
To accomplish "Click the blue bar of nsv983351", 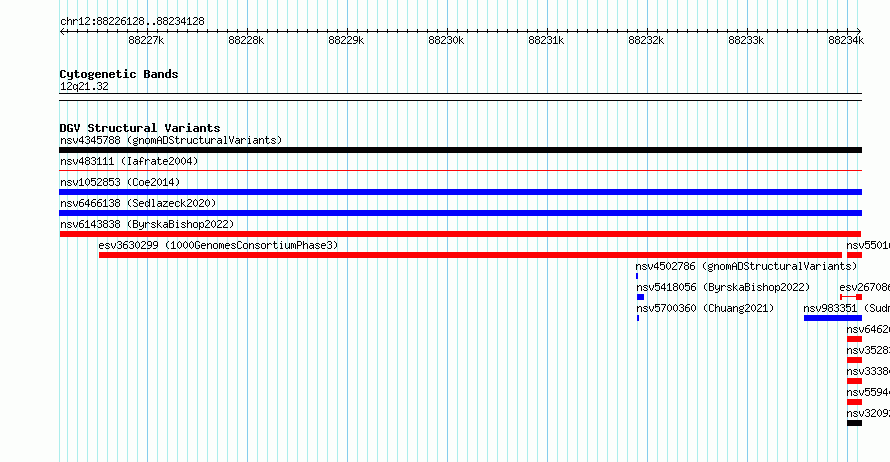I will [833, 318].
